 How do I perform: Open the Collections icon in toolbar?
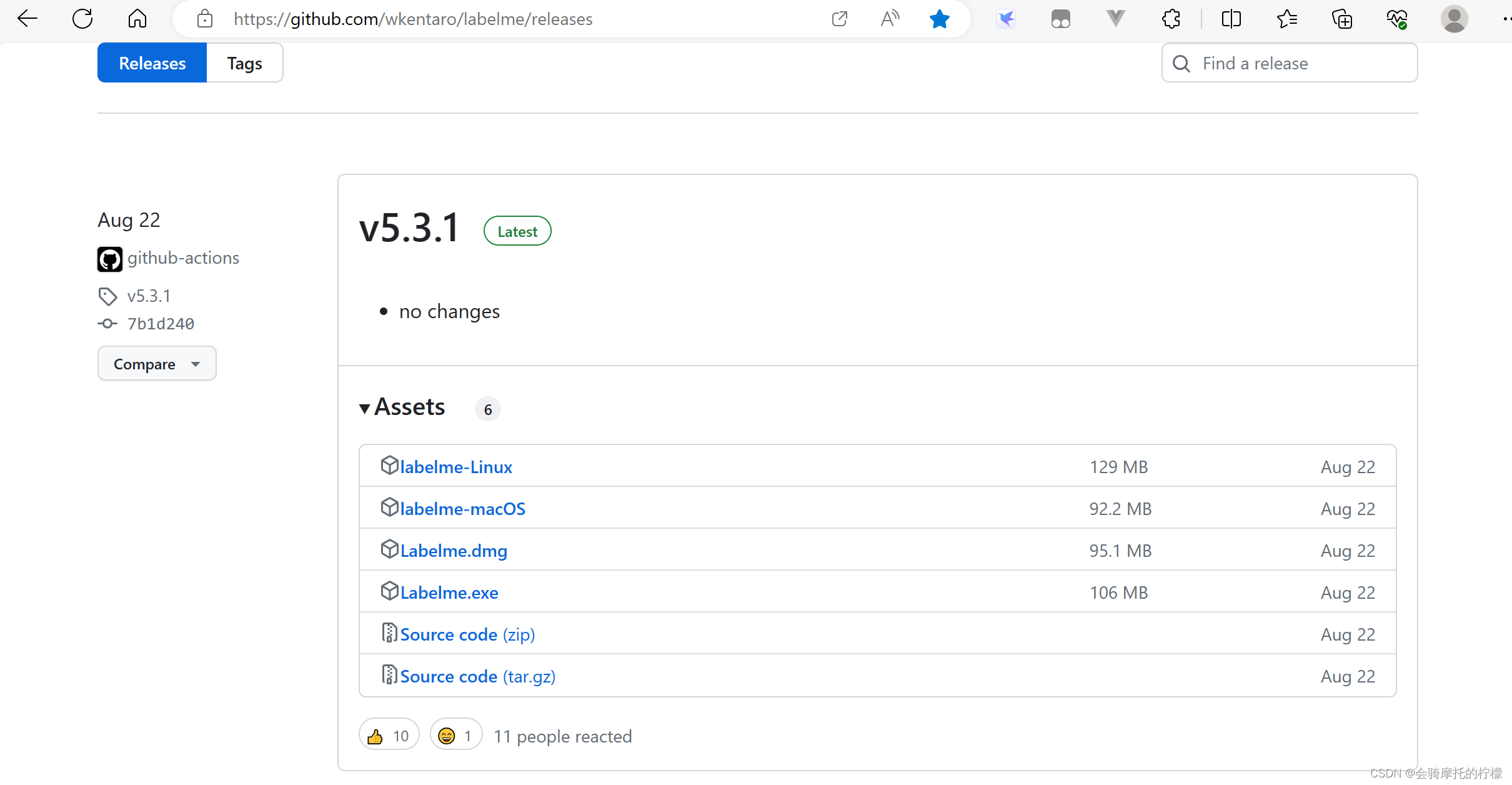pos(1341,19)
